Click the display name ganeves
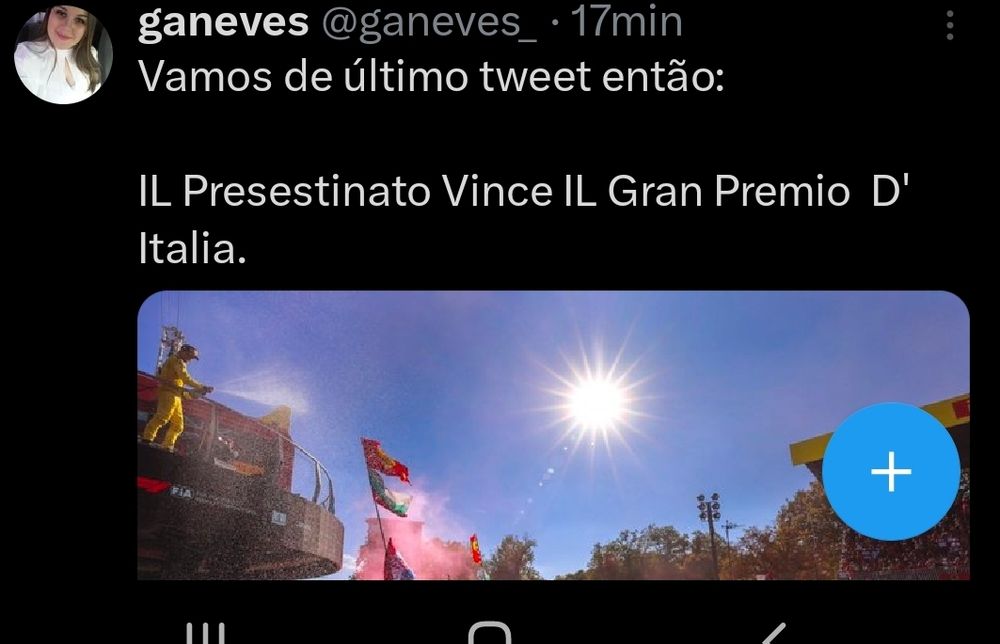This screenshot has width=1000, height=644. [223, 22]
